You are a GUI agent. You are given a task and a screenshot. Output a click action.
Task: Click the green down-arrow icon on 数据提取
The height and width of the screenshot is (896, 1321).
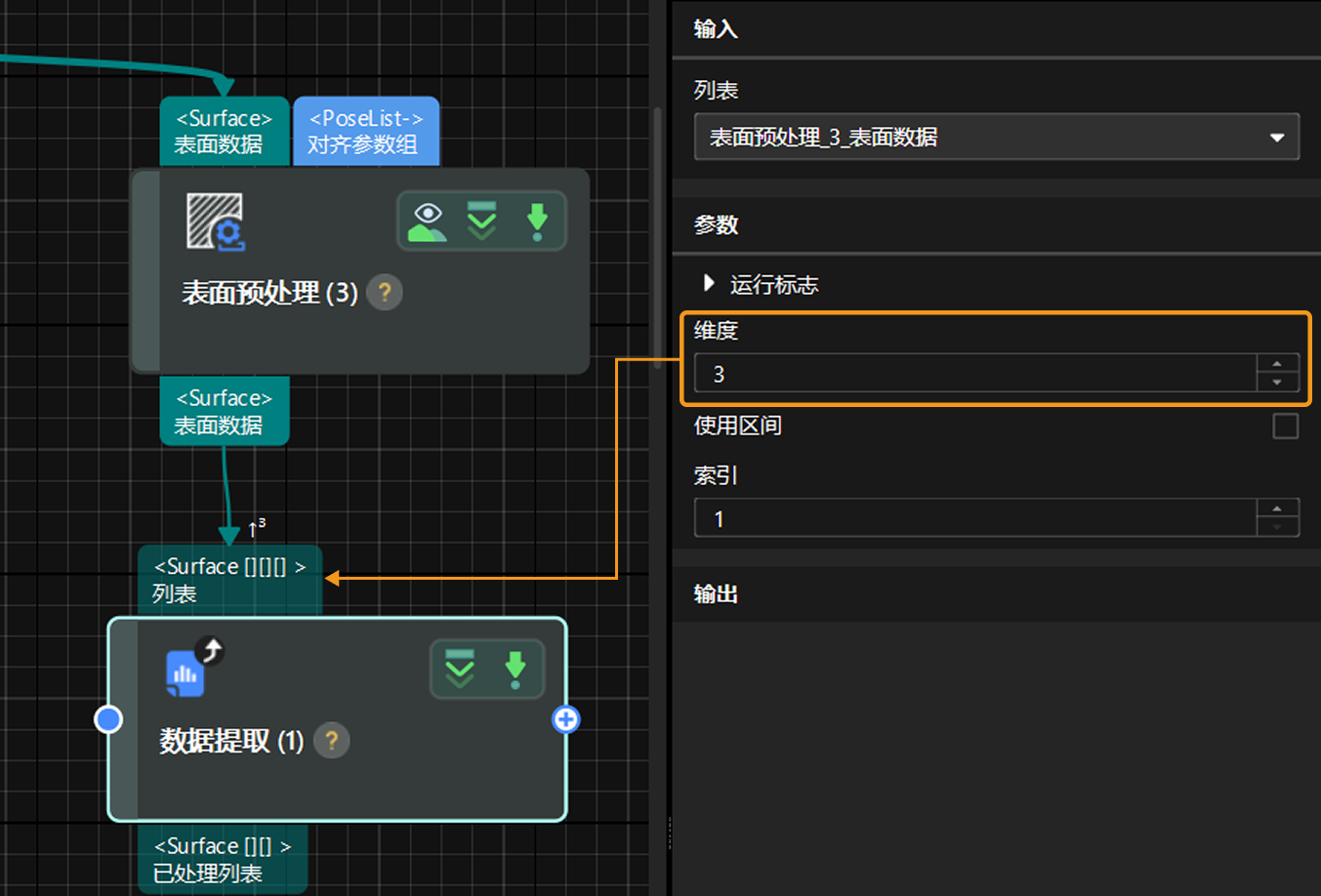point(515,669)
